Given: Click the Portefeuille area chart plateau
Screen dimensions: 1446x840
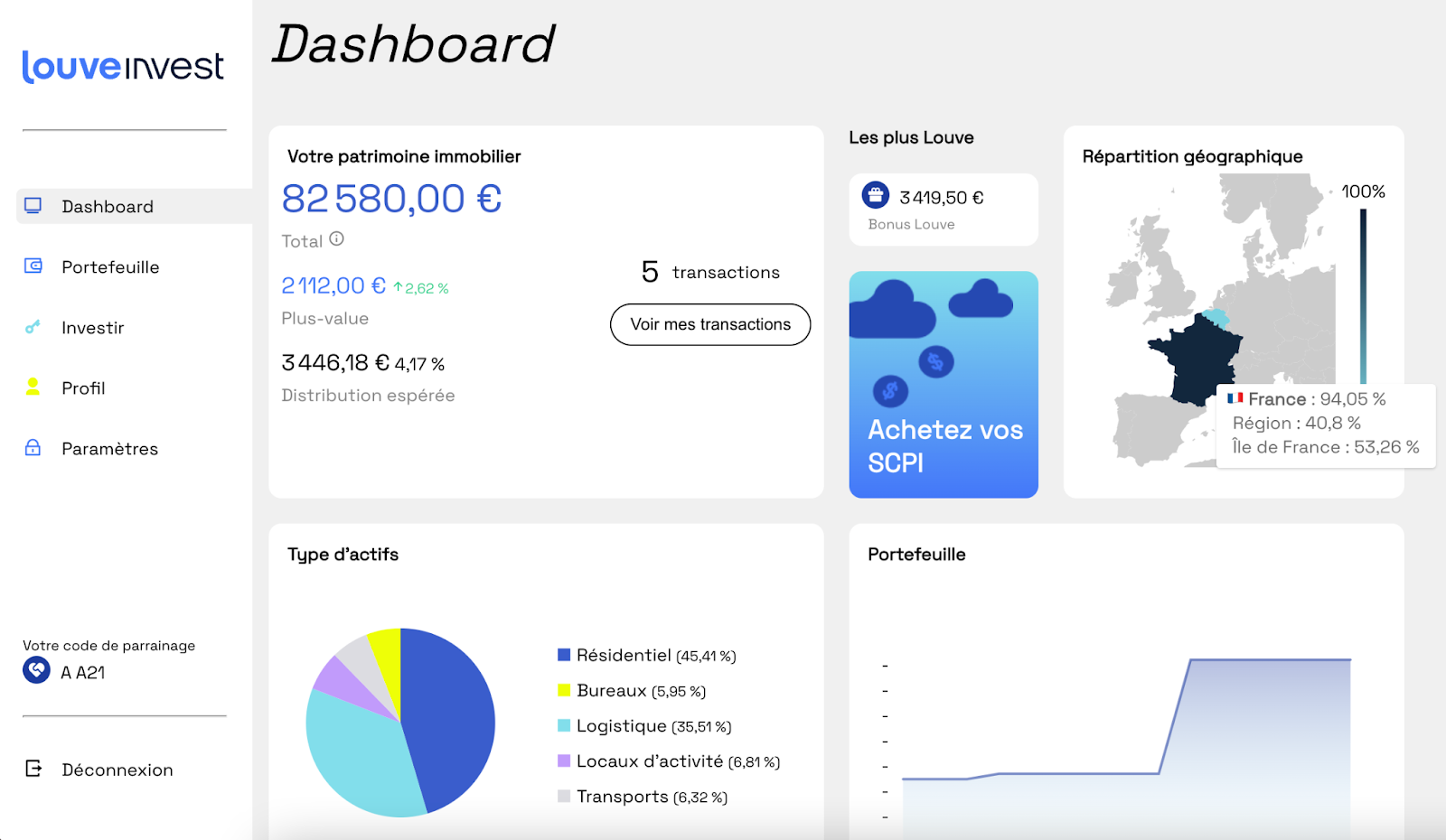Looking at the screenshot, I should pyautogui.click(x=1270, y=660).
